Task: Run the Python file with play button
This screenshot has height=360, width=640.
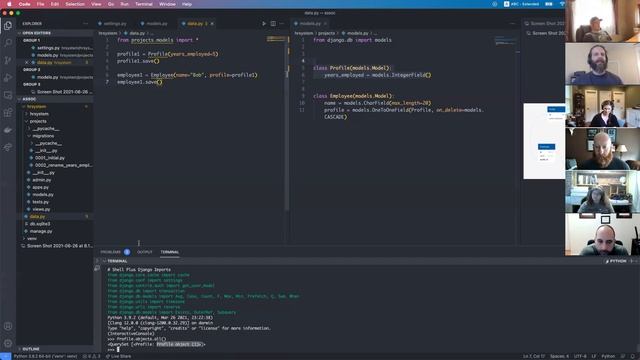Action: 264,24
